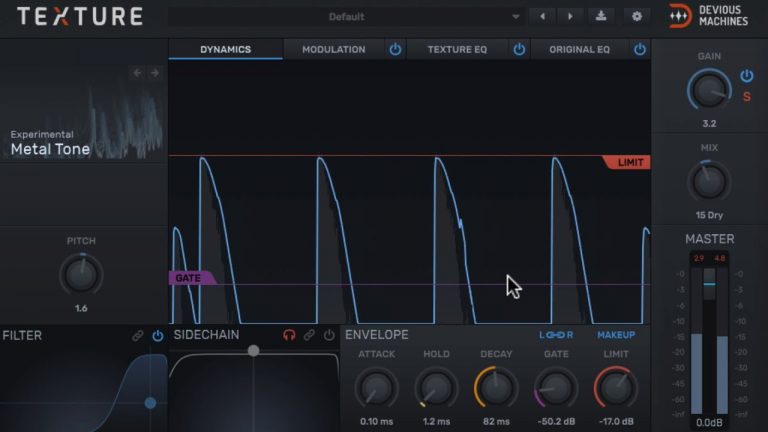Open the Original EQ tab
The width and height of the screenshot is (768, 432).
pyautogui.click(x=580, y=49)
